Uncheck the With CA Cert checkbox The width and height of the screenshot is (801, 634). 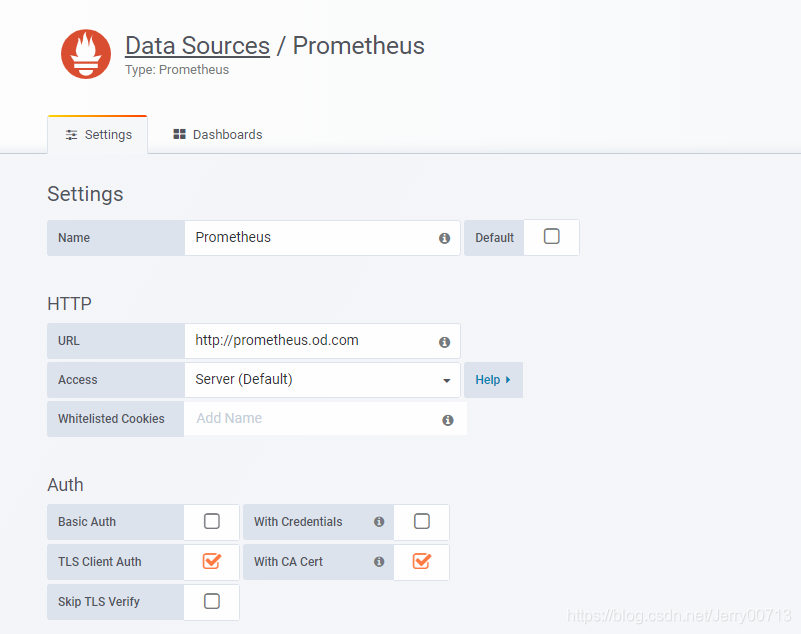click(x=421, y=561)
